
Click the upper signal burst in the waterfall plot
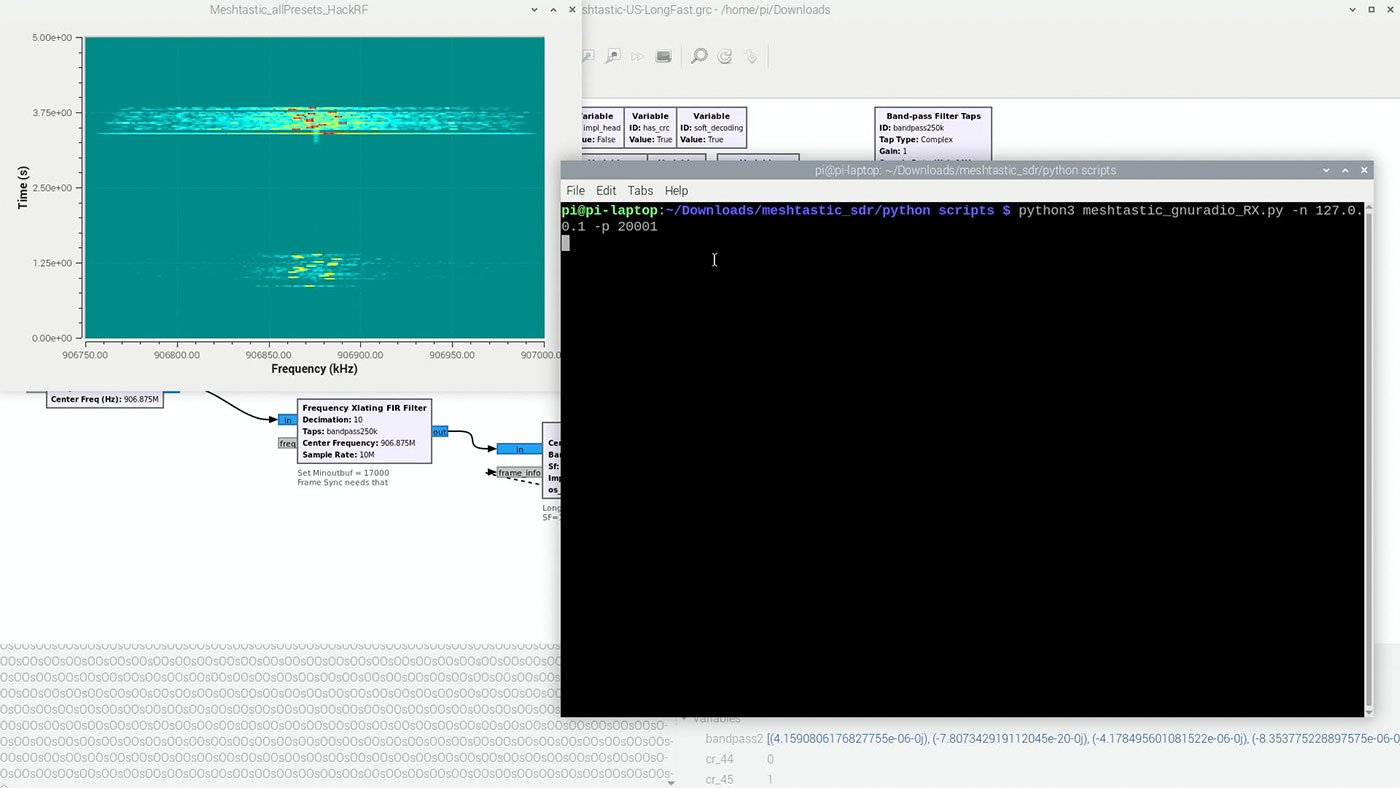314,120
